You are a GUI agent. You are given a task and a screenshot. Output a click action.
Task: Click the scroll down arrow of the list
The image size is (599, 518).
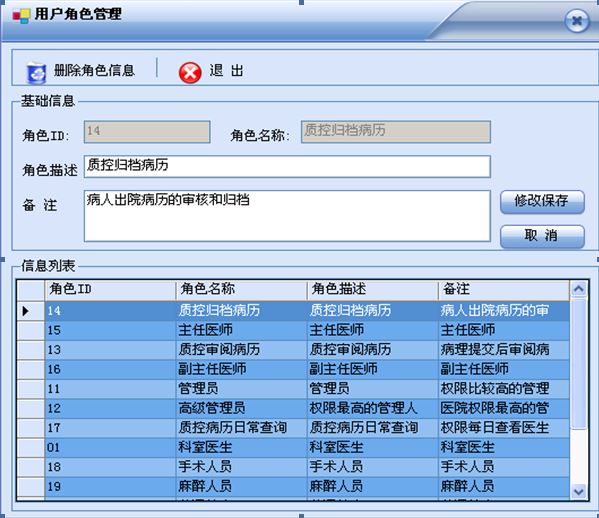coord(578,491)
